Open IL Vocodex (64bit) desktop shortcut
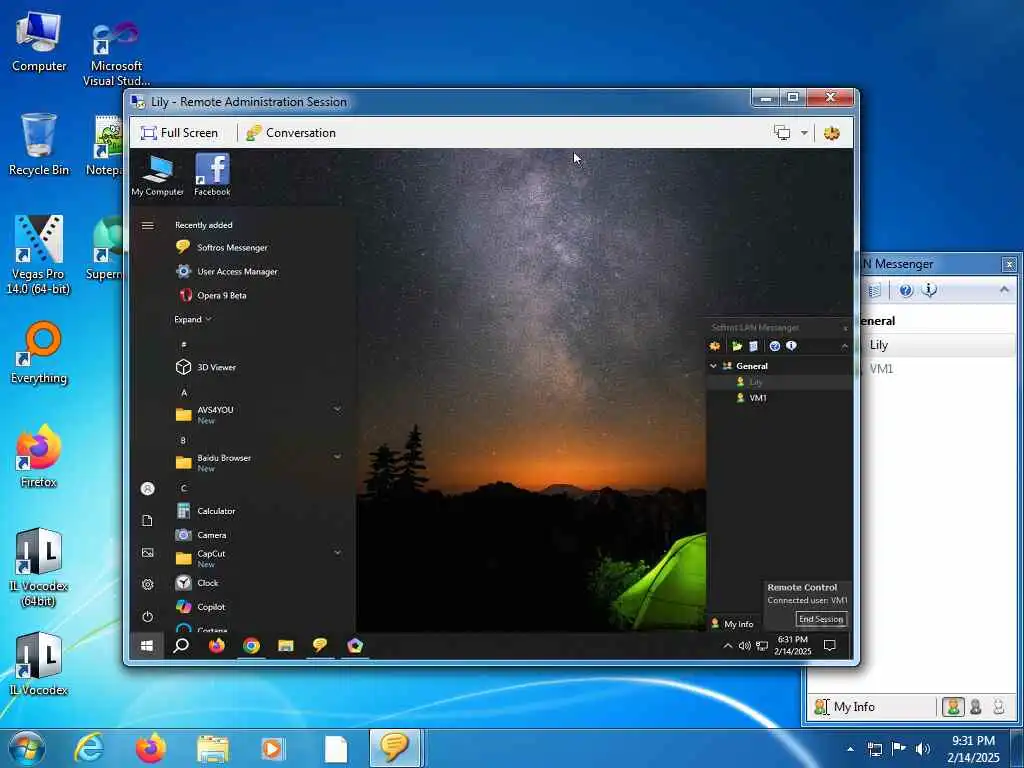1024x768 pixels. coord(39,567)
